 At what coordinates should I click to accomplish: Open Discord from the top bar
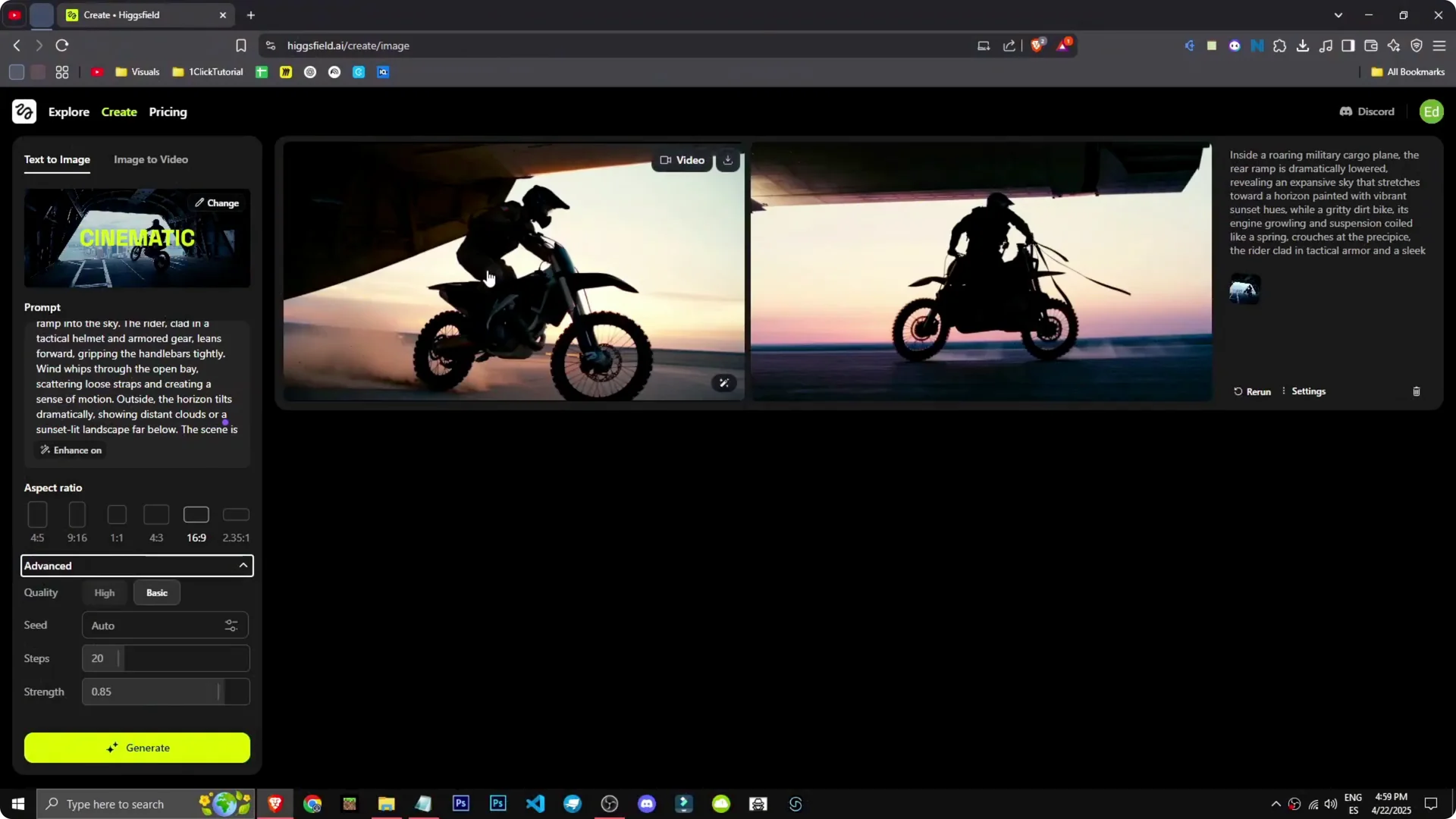(x=1367, y=111)
